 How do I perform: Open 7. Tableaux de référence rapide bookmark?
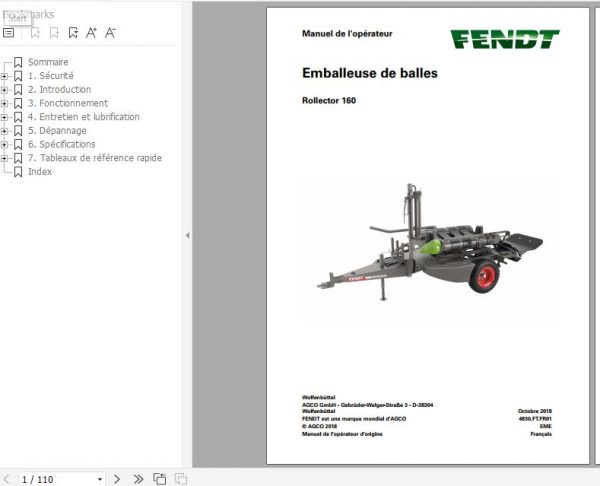95,158
